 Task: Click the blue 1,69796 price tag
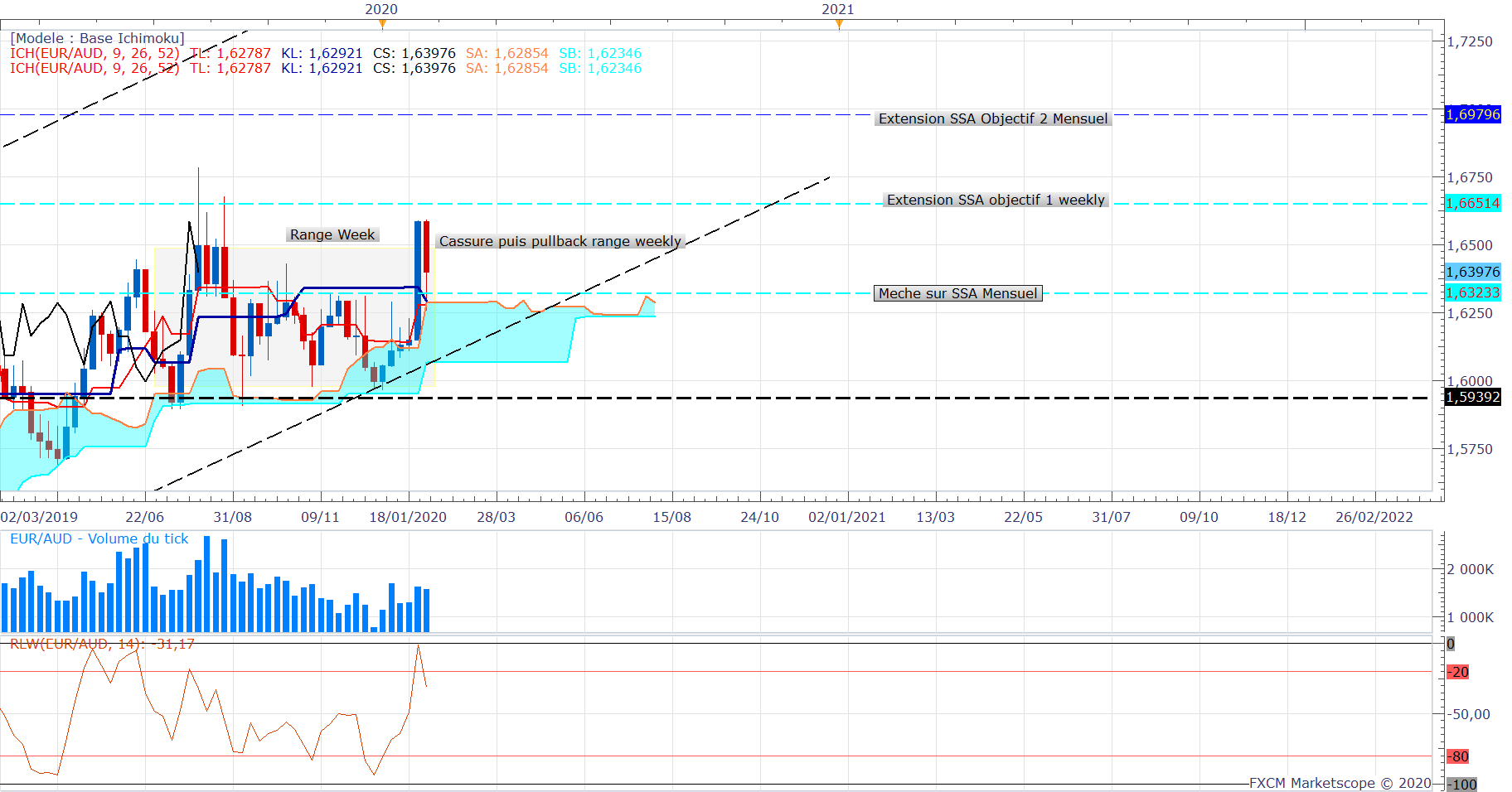(x=1473, y=114)
